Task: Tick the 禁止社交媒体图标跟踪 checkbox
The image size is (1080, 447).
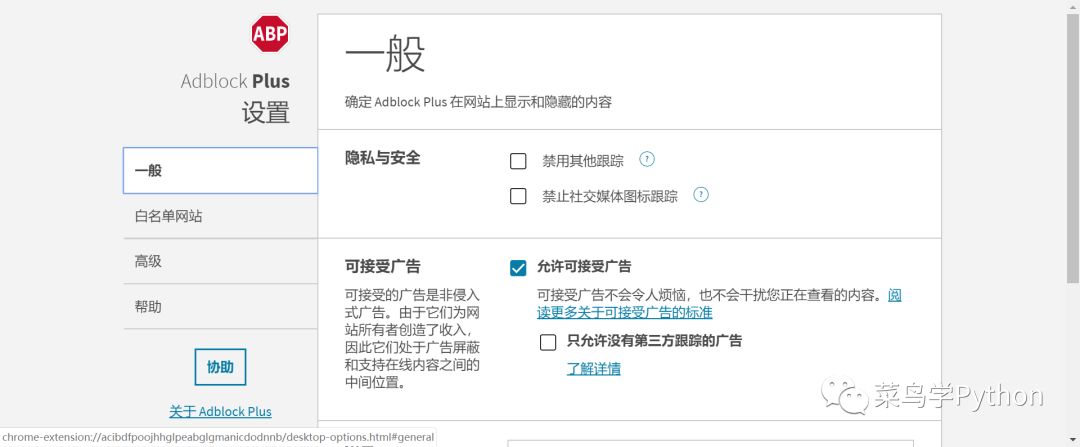Action: (x=518, y=196)
